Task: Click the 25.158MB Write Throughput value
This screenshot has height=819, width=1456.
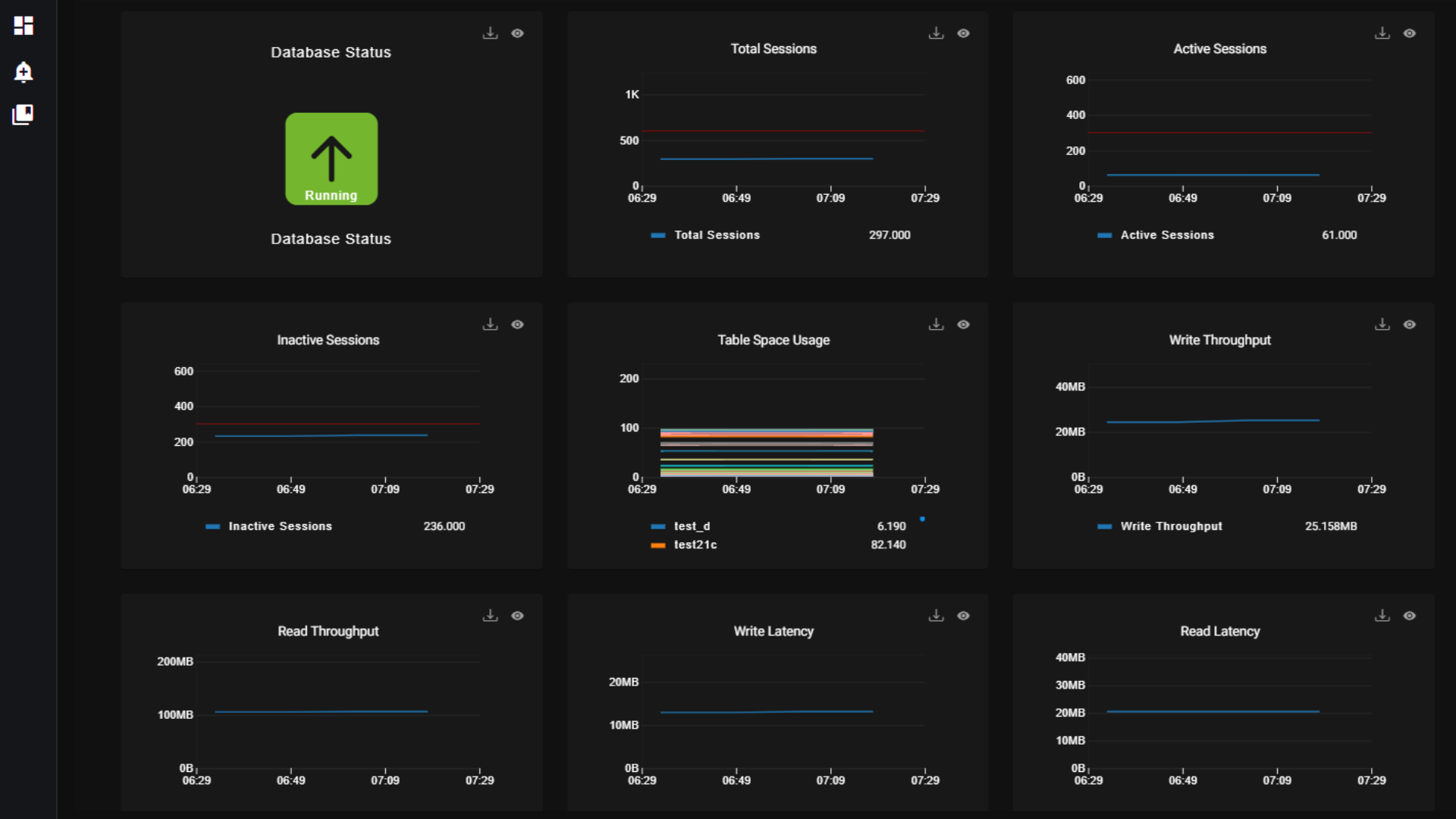Action: point(1331,526)
